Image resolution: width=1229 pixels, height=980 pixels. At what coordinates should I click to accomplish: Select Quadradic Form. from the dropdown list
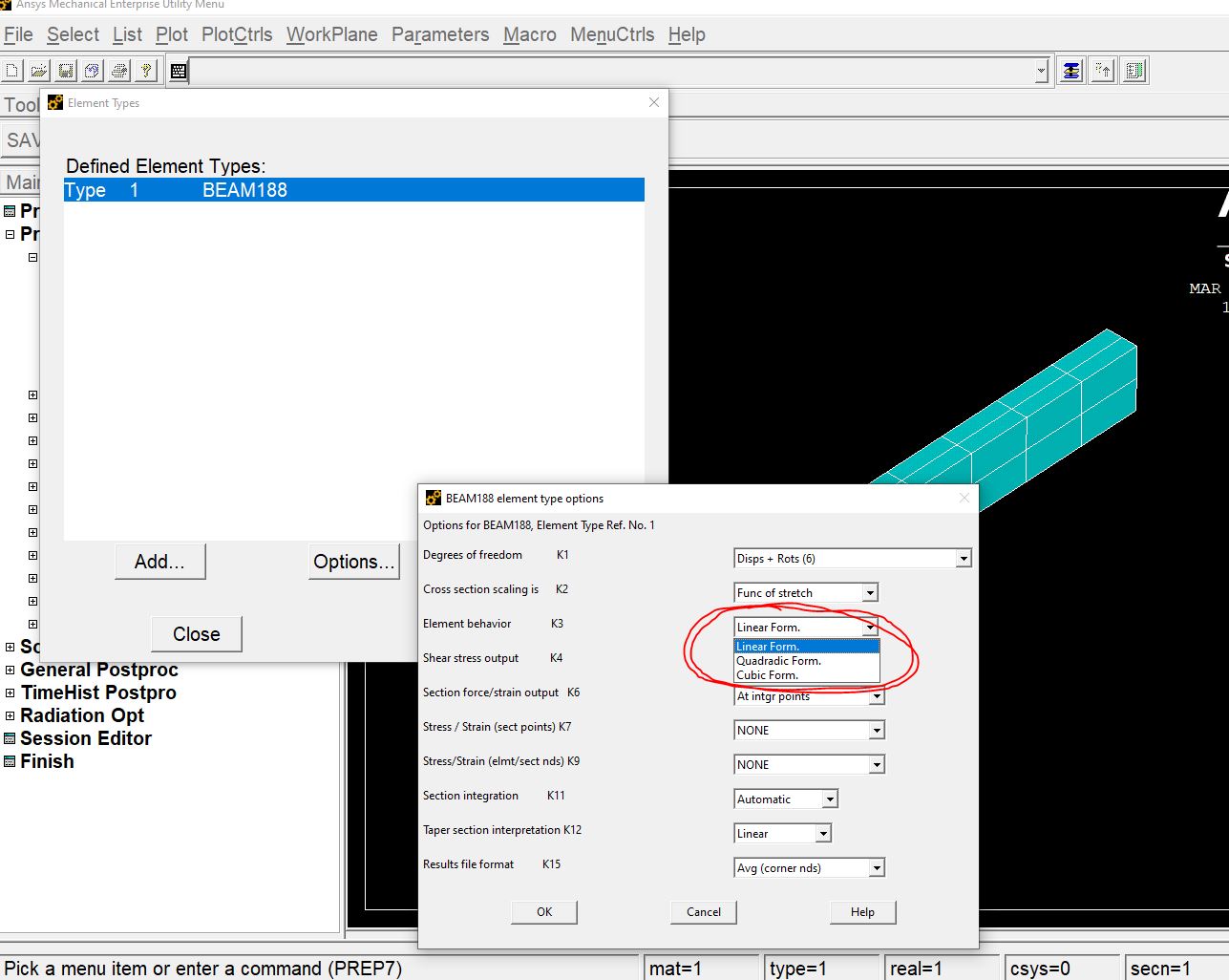tap(778, 661)
